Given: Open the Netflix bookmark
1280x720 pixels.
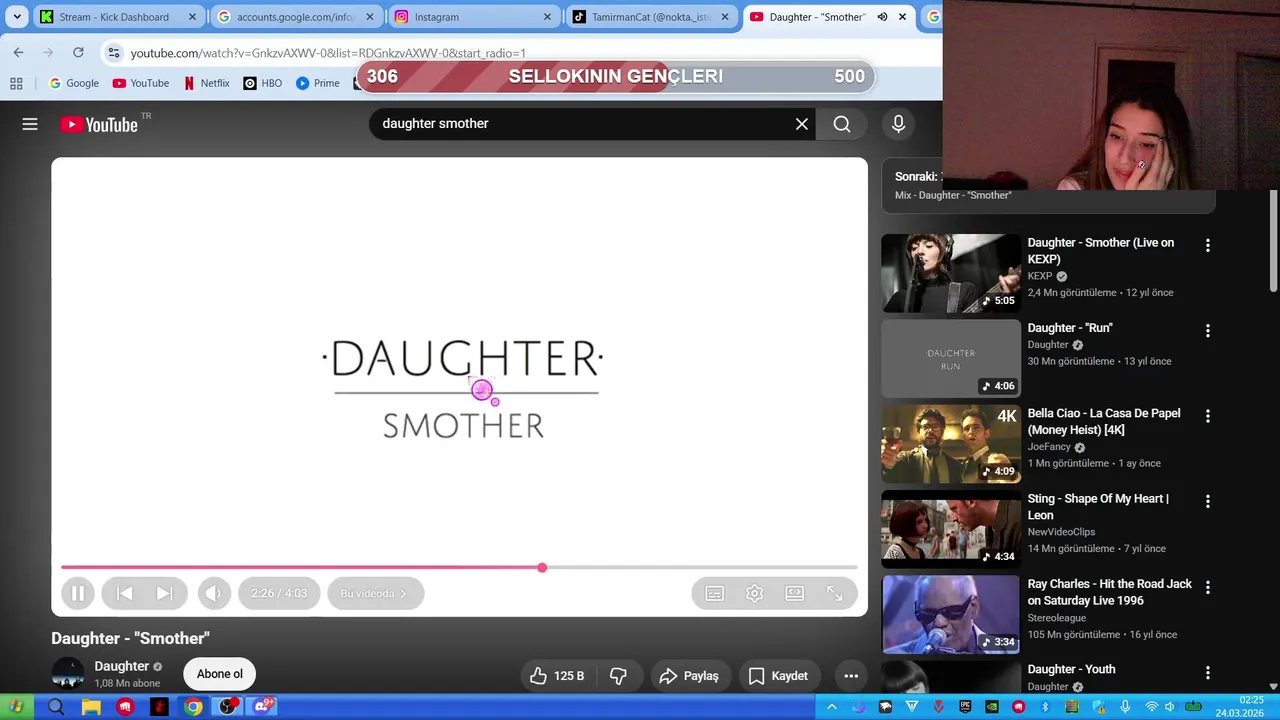Looking at the screenshot, I should click(x=207, y=83).
